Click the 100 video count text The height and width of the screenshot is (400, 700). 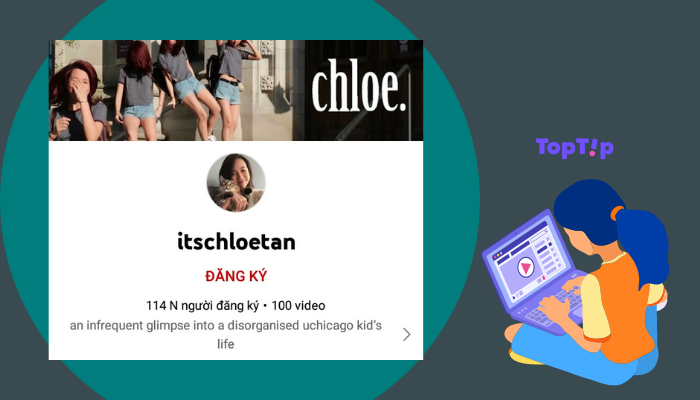298,306
